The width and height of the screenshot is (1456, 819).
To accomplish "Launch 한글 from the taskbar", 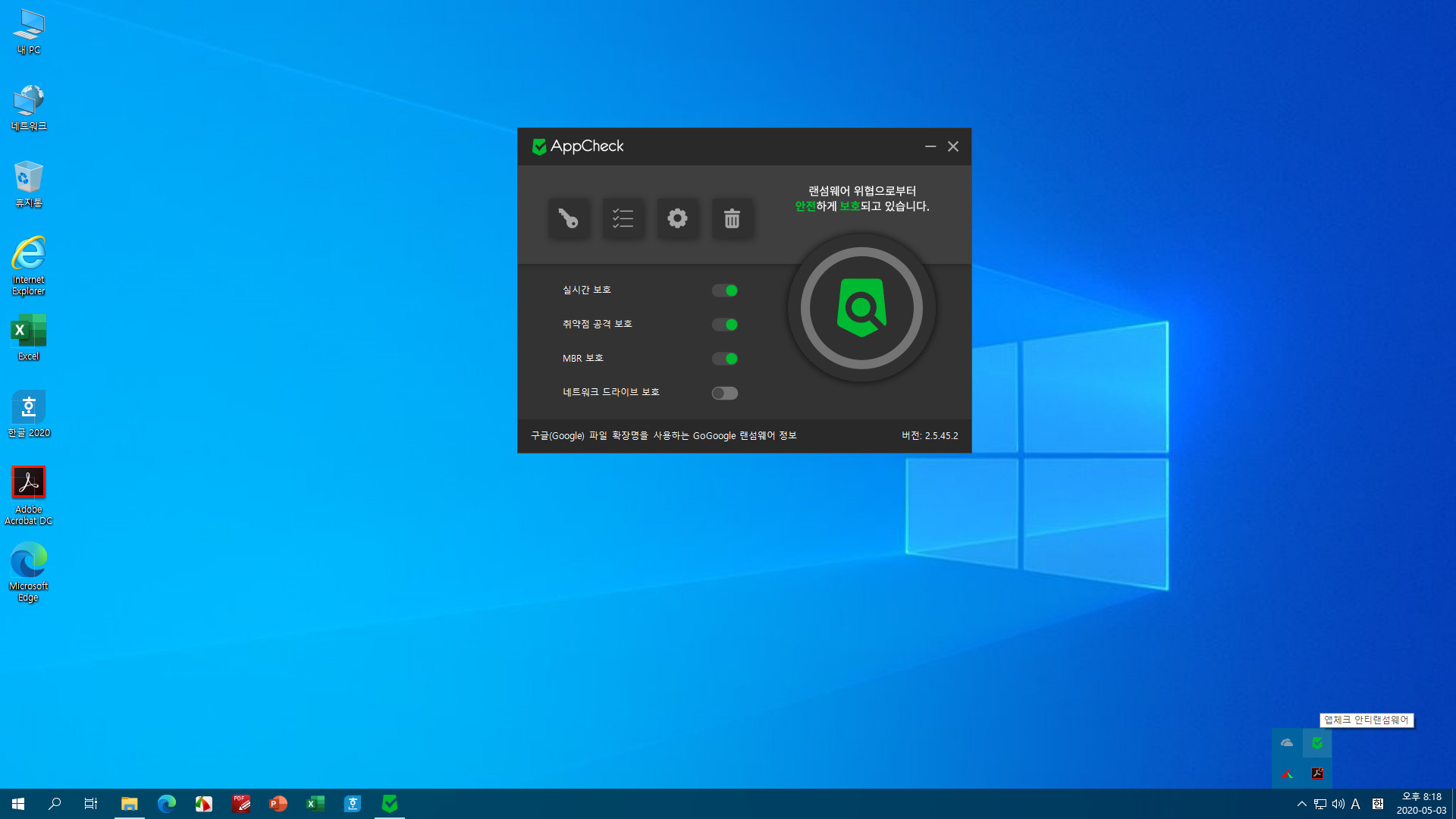I will click(353, 804).
